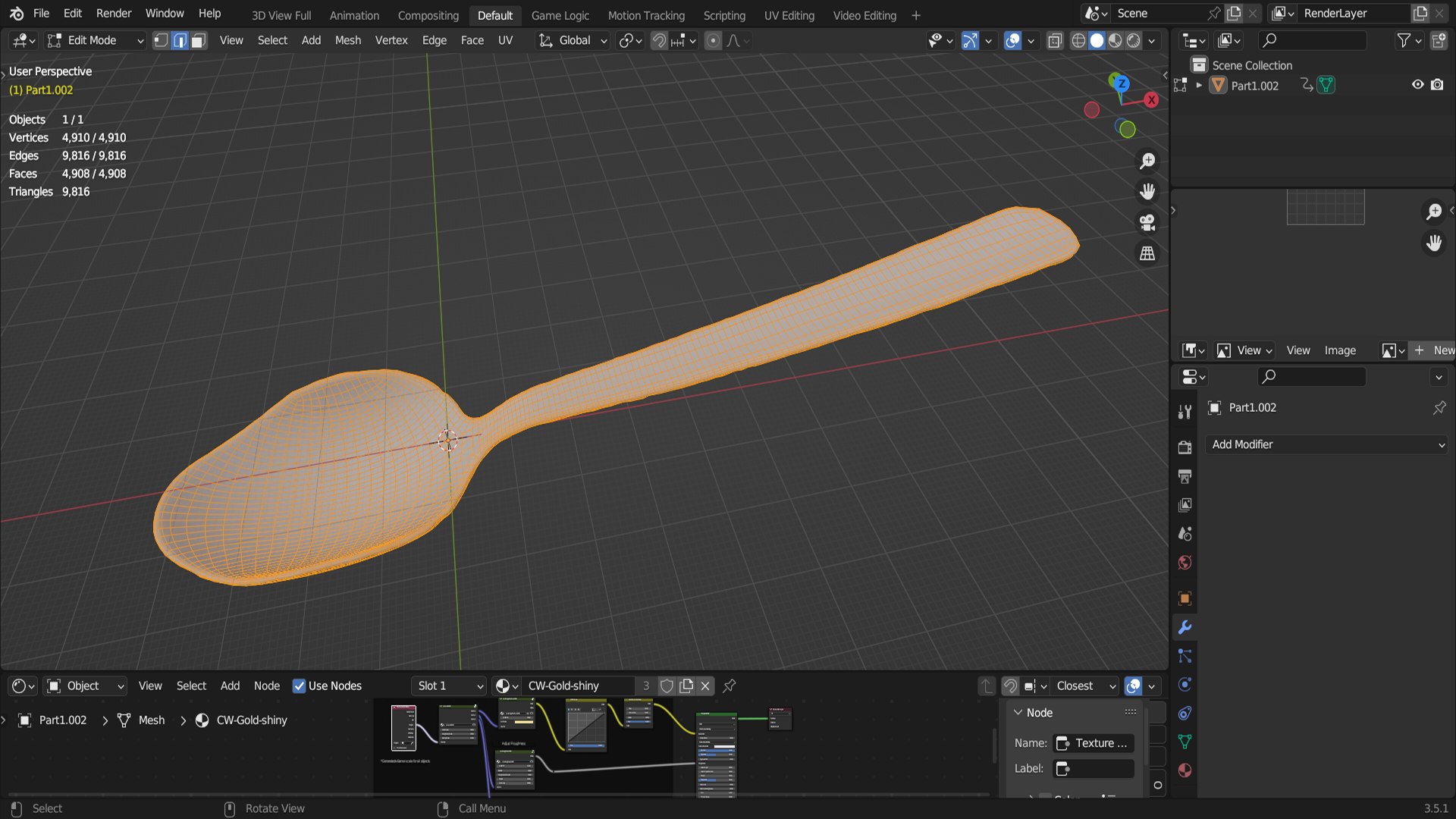1456x819 pixels.
Task: Toggle snapping magnet in 3D viewport header
Action: pos(659,40)
